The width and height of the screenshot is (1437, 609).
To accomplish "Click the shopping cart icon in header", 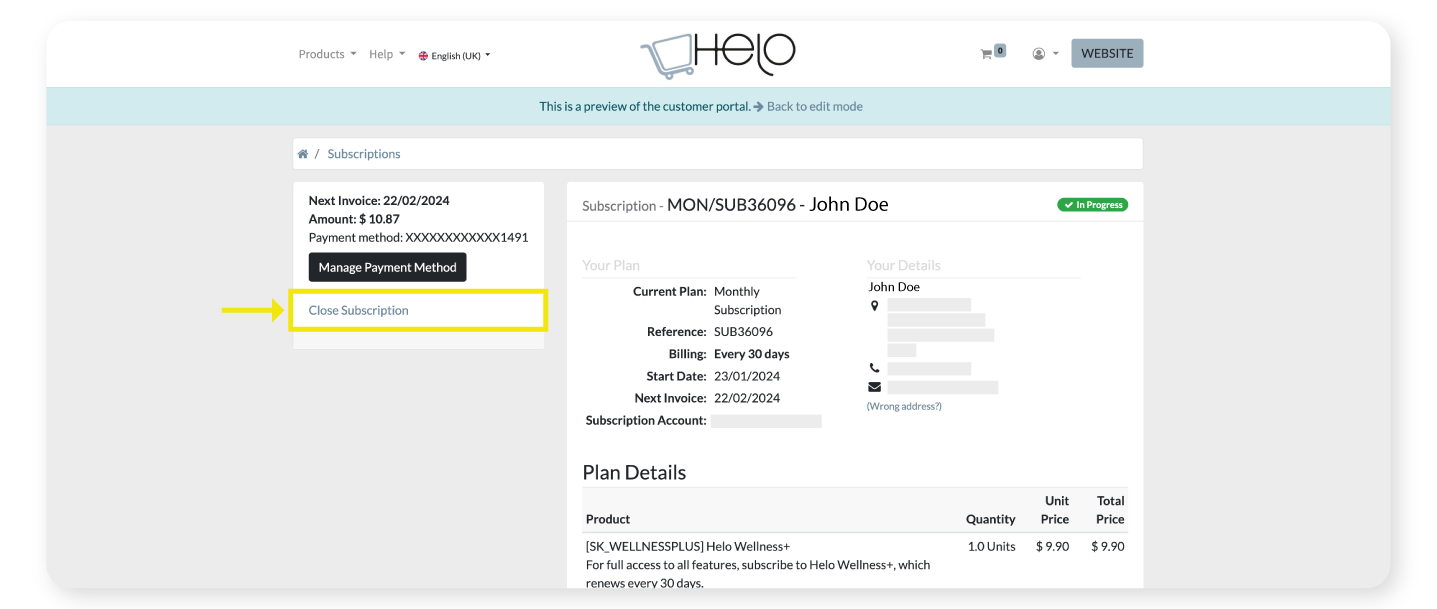I will [x=986, y=55].
